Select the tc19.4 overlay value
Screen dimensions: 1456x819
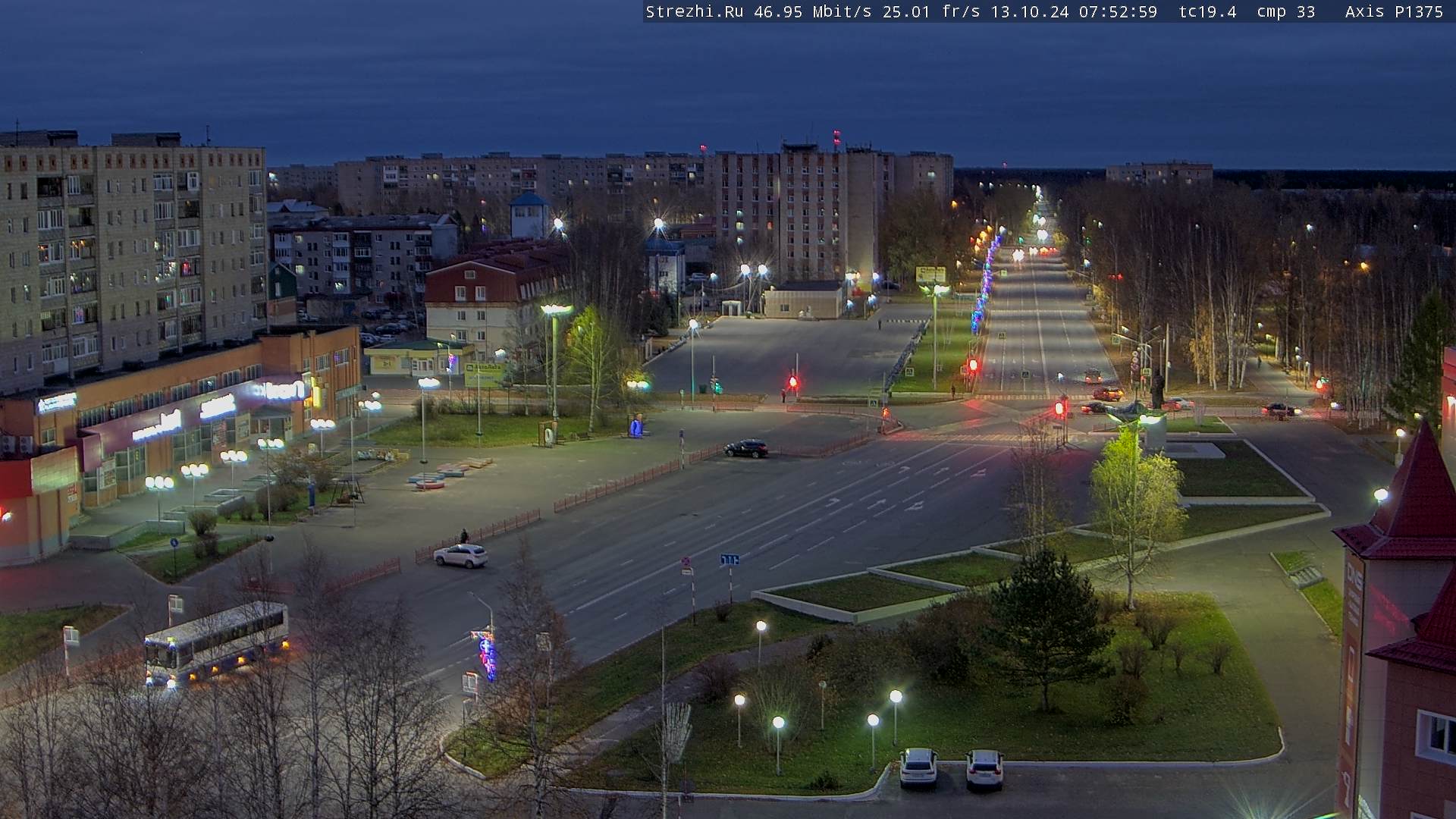click(1207, 11)
